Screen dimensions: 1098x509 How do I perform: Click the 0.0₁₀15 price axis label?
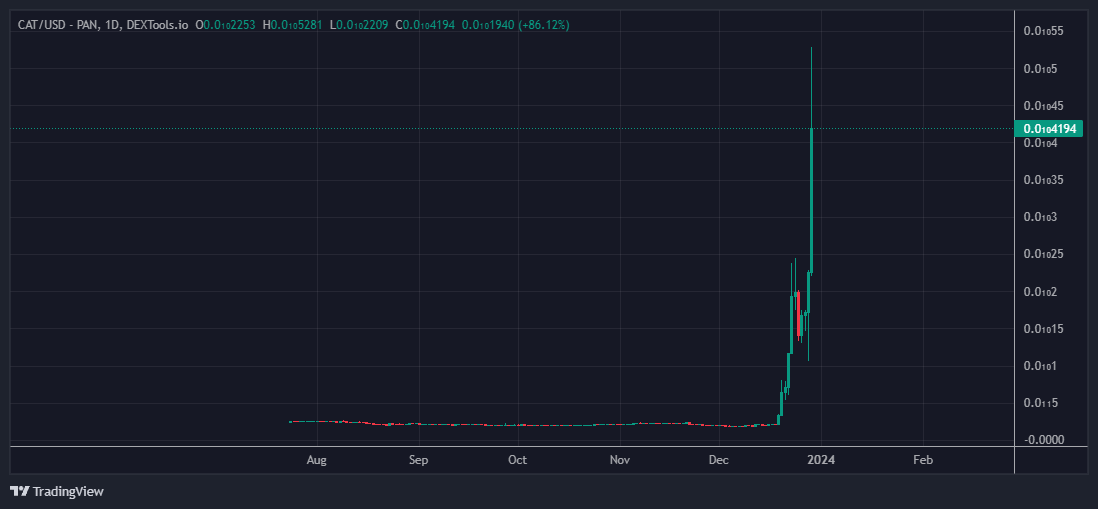[1043, 328]
